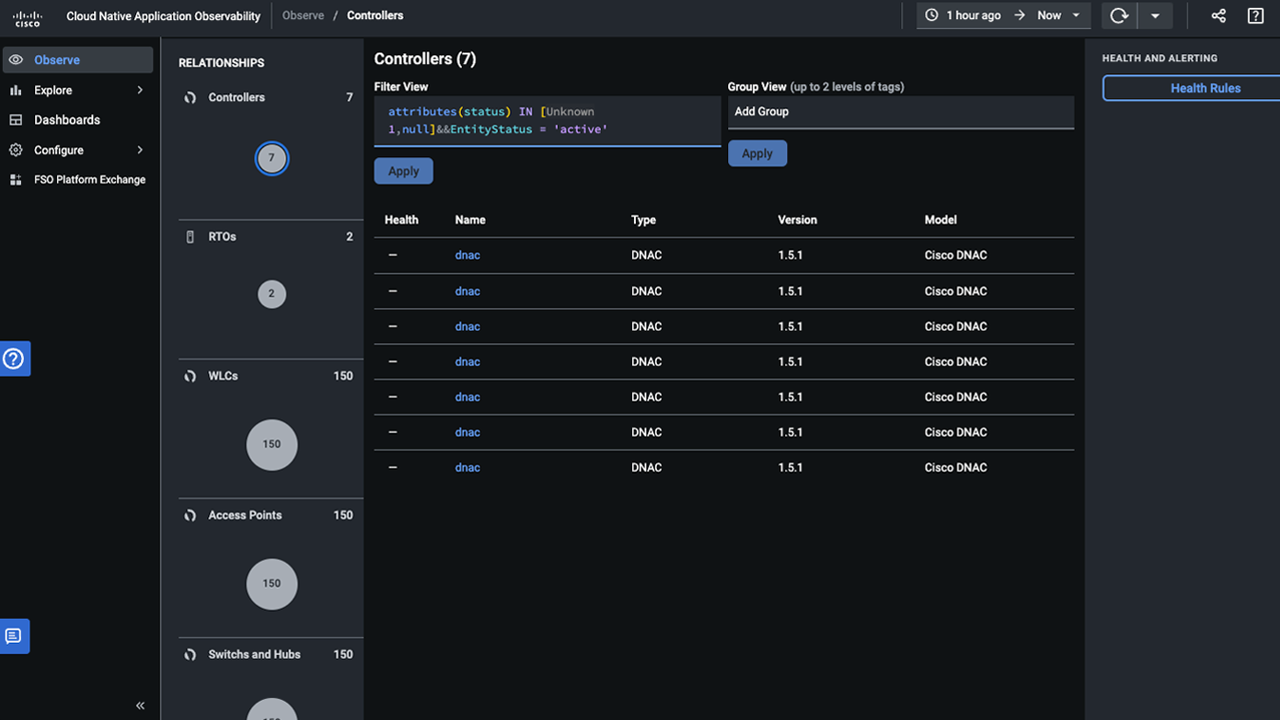Select the Switchs and Hubs icon

pos(190,654)
